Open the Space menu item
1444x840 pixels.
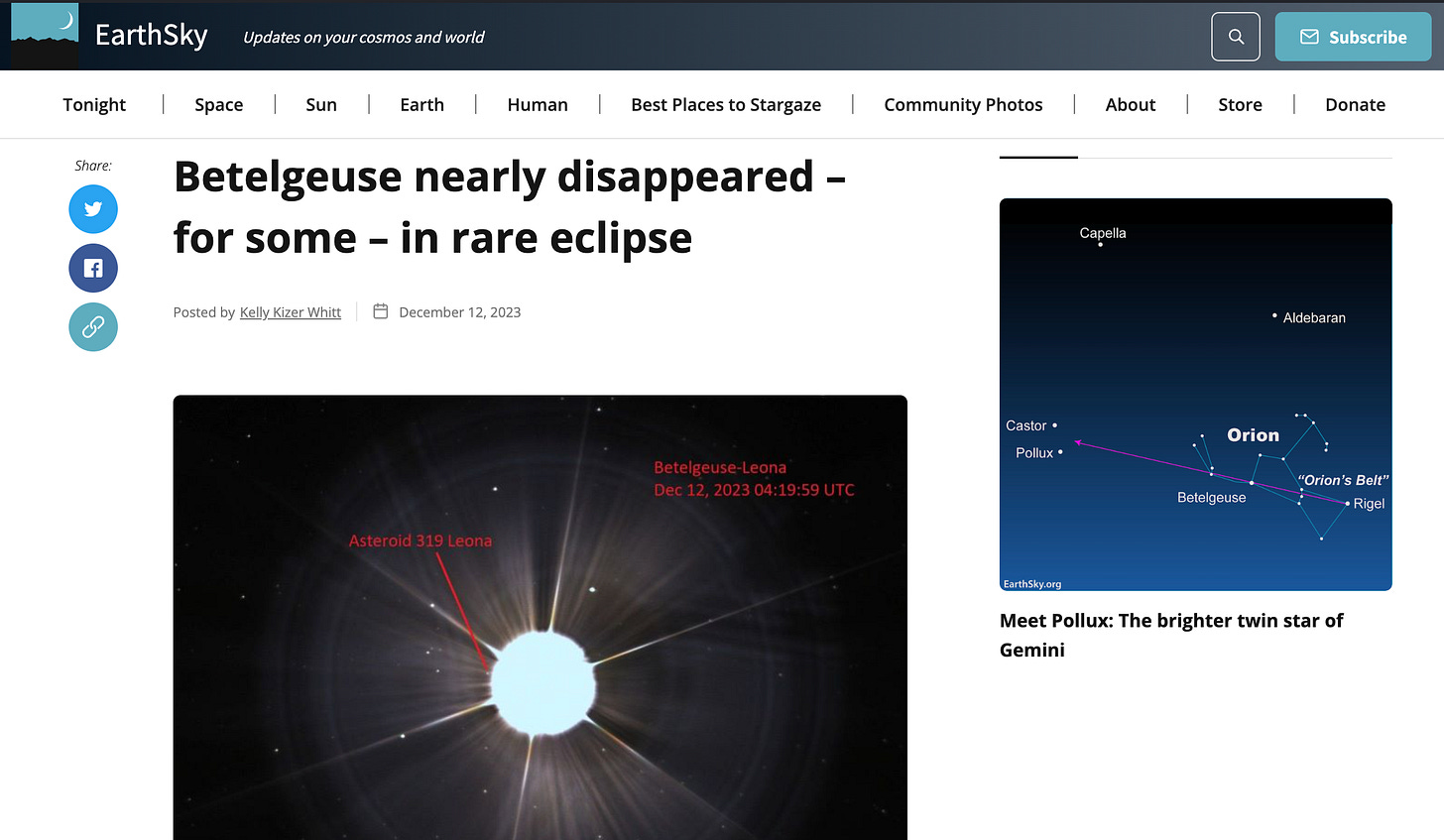tap(219, 104)
